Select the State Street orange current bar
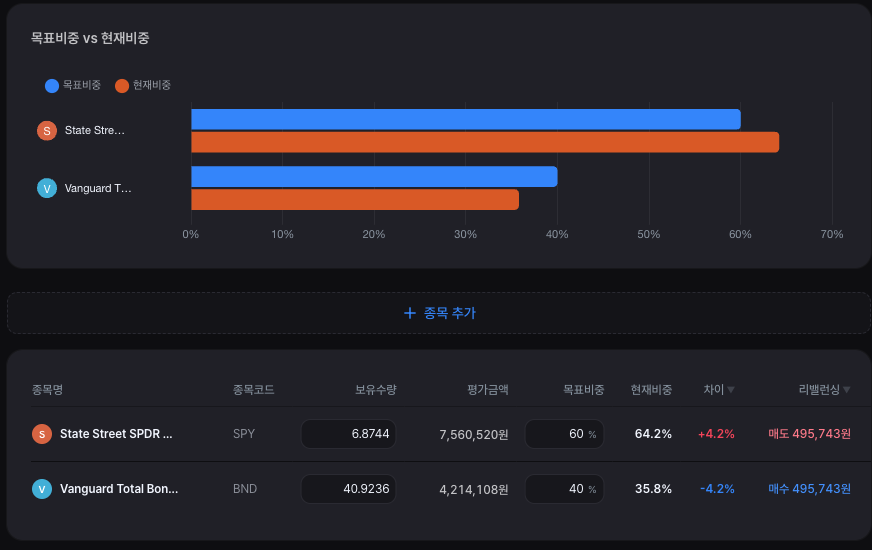The width and height of the screenshot is (872, 550). click(x=485, y=142)
